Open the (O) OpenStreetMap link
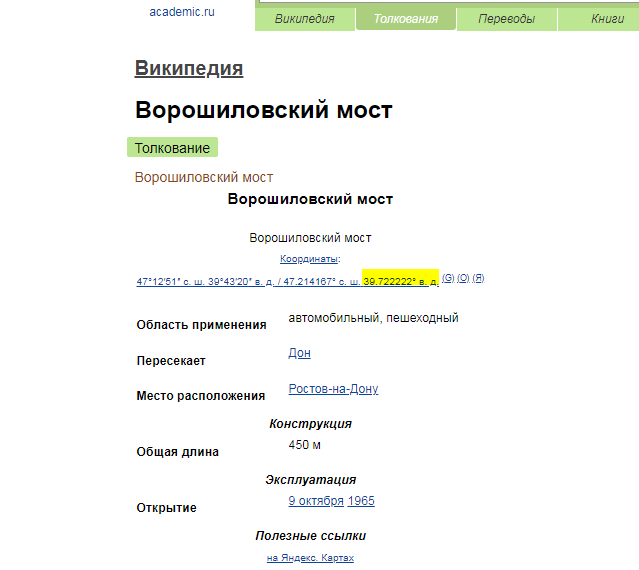Image resolution: width=639 pixels, height=570 pixels. [x=463, y=278]
